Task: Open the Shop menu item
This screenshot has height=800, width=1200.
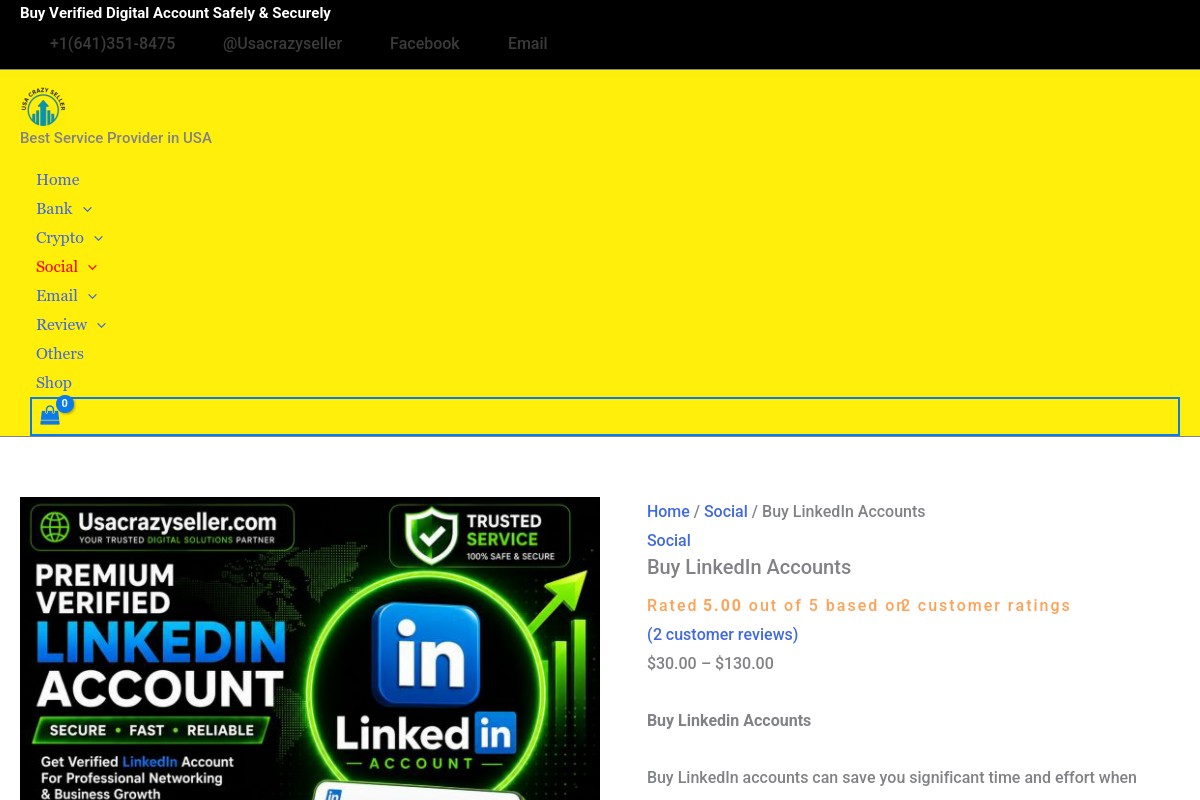Action: [54, 383]
